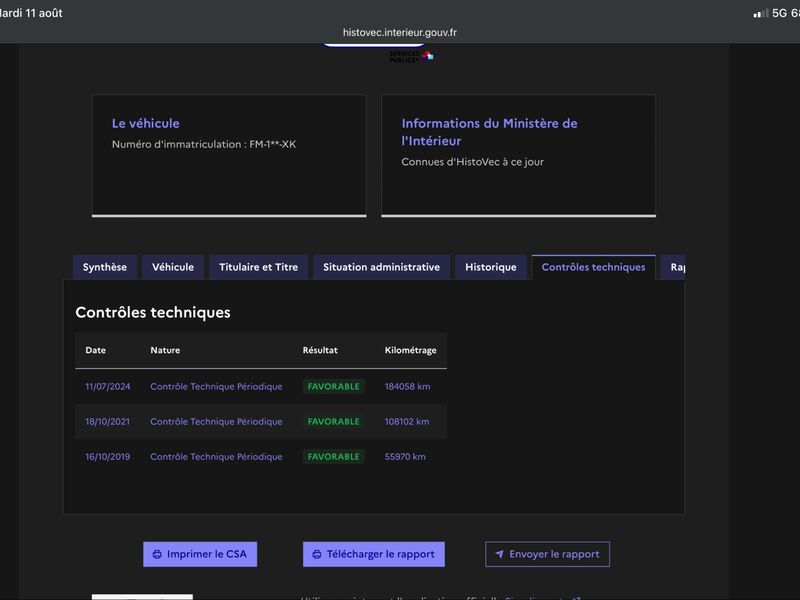Click the printer icon in Imprimer le CSA
This screenshot has width=800, height=600.
pos(157,555)
